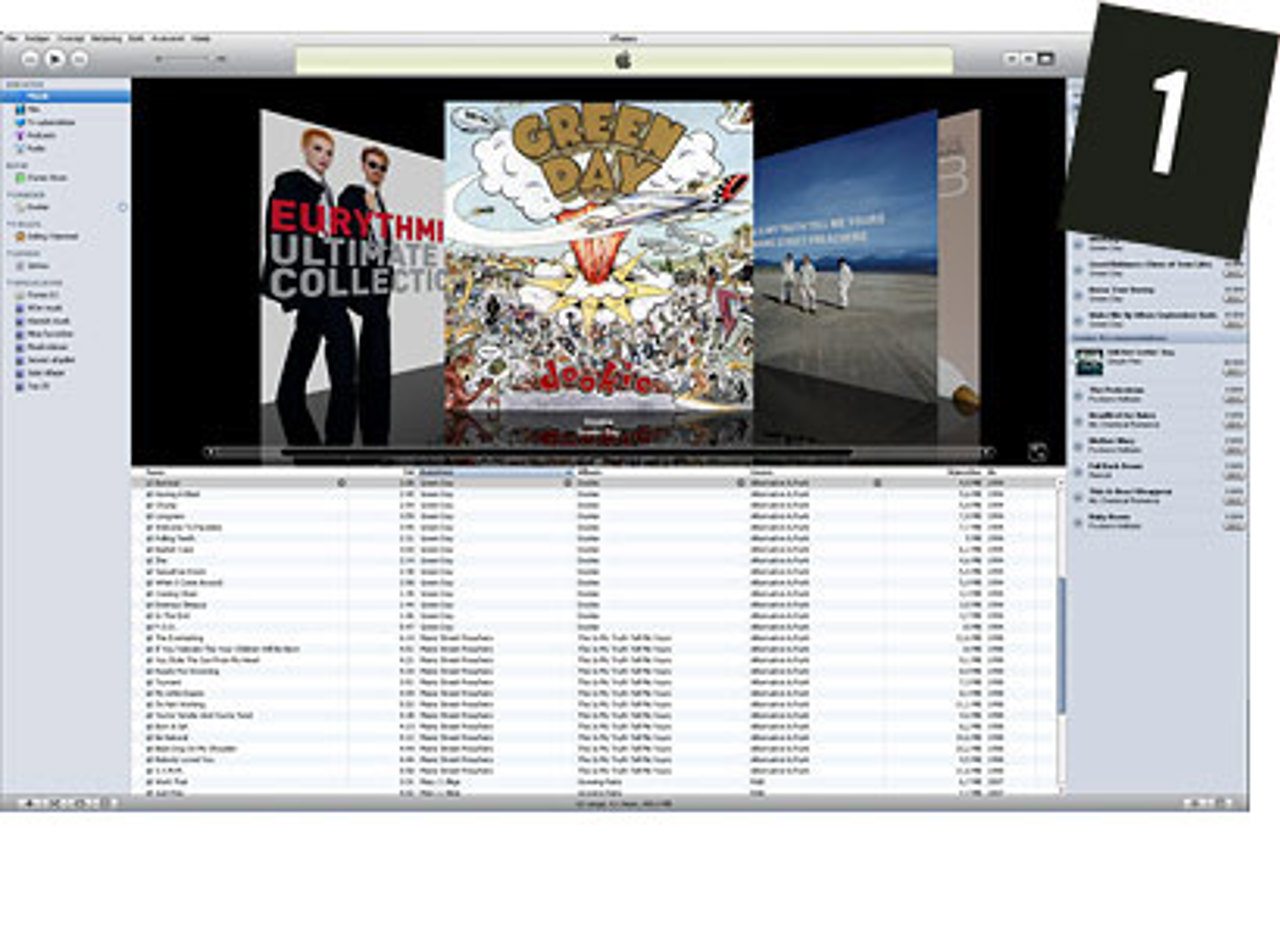Toggle shuffle in the bottom bar
This screenshot has width=1280, height=937.
[55, 803]
